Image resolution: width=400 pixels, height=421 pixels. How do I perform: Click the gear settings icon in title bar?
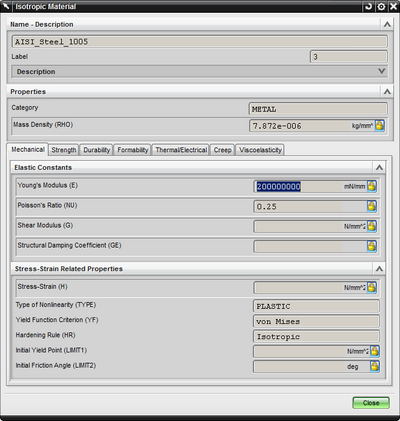coord(381,6)
